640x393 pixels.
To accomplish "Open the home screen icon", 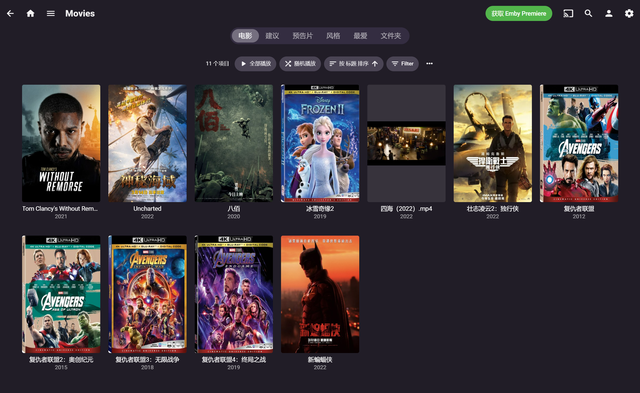I will tap(31, 13).
